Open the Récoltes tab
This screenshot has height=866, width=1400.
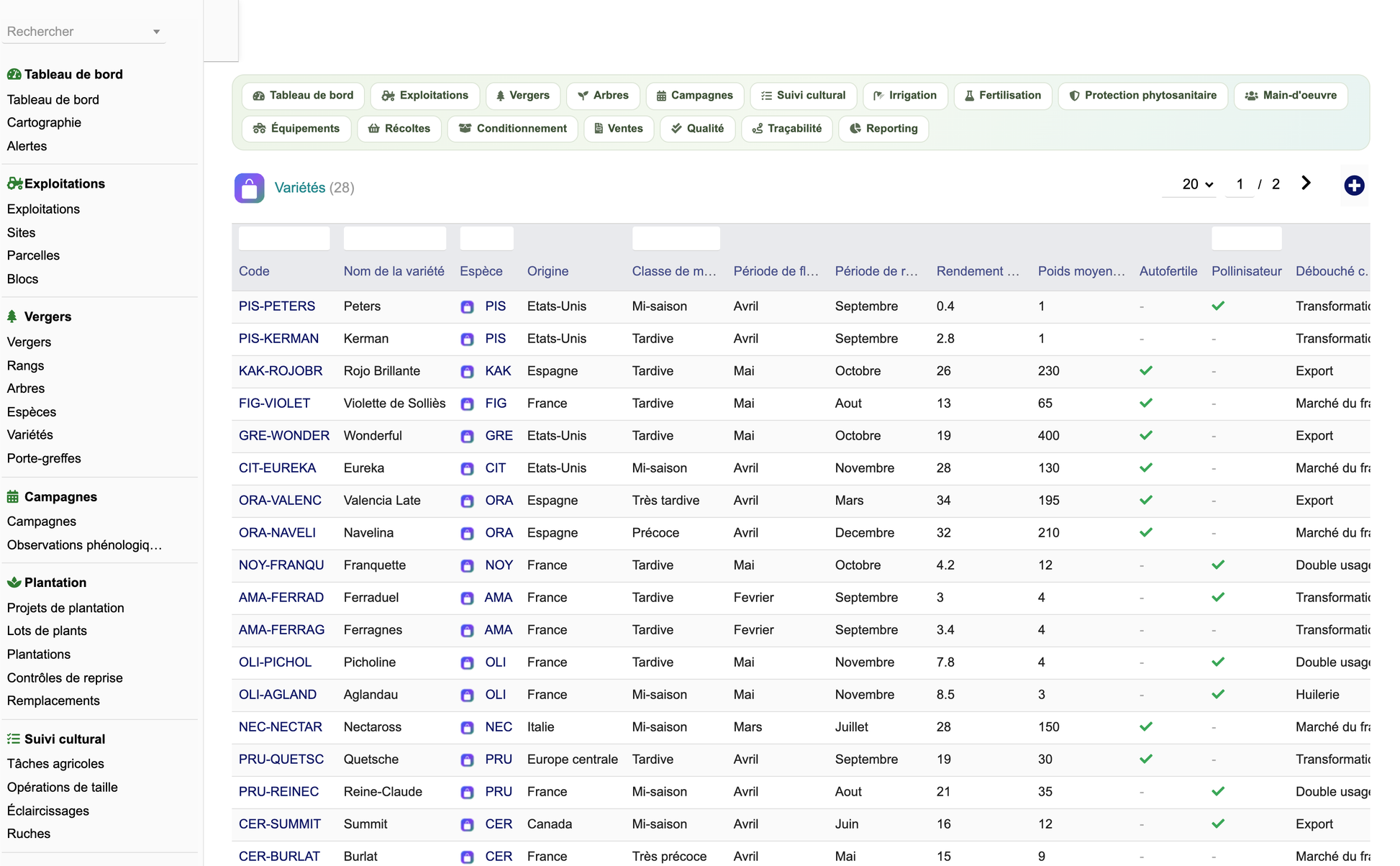[x=399, y=129]
